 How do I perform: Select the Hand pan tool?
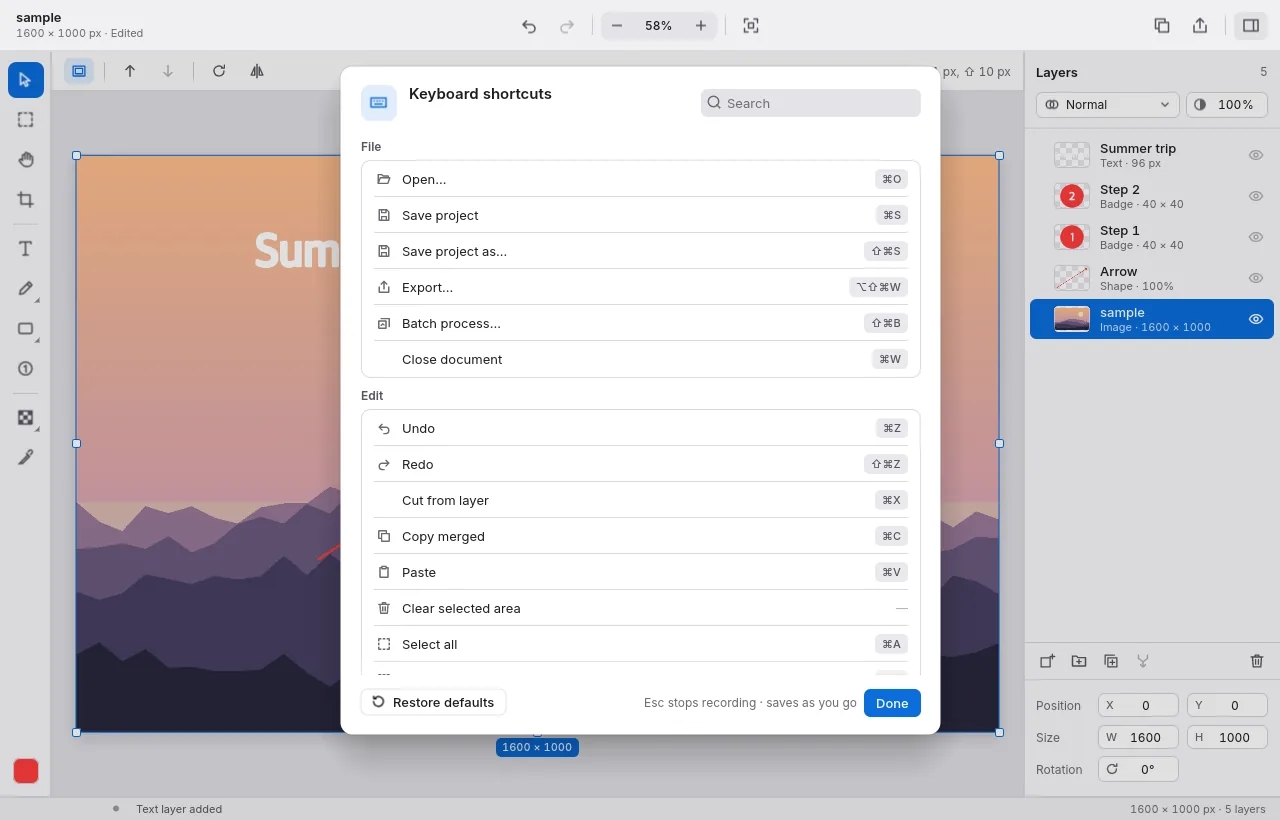(x=26, y=160)
